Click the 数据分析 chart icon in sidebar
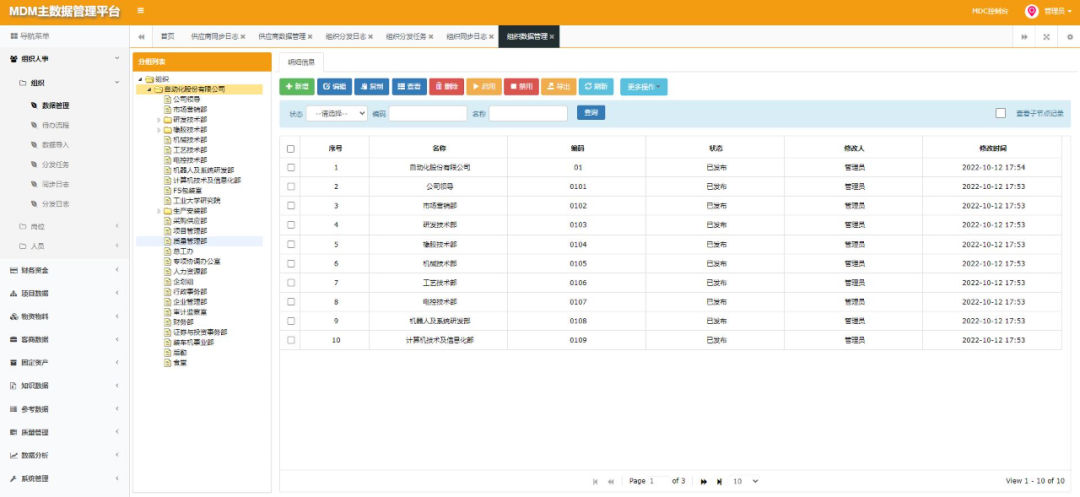Screen dimensions: 1080x497 14,455
